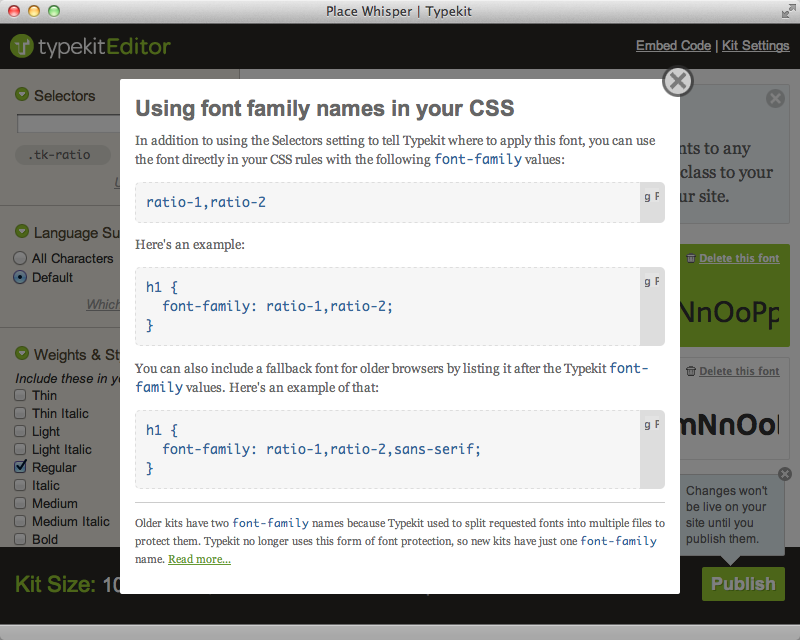Viewport: 800px width, 640px height.
Task: Click the Typekit logo icon
Action: pyautogui.click(x=22, y=46)
